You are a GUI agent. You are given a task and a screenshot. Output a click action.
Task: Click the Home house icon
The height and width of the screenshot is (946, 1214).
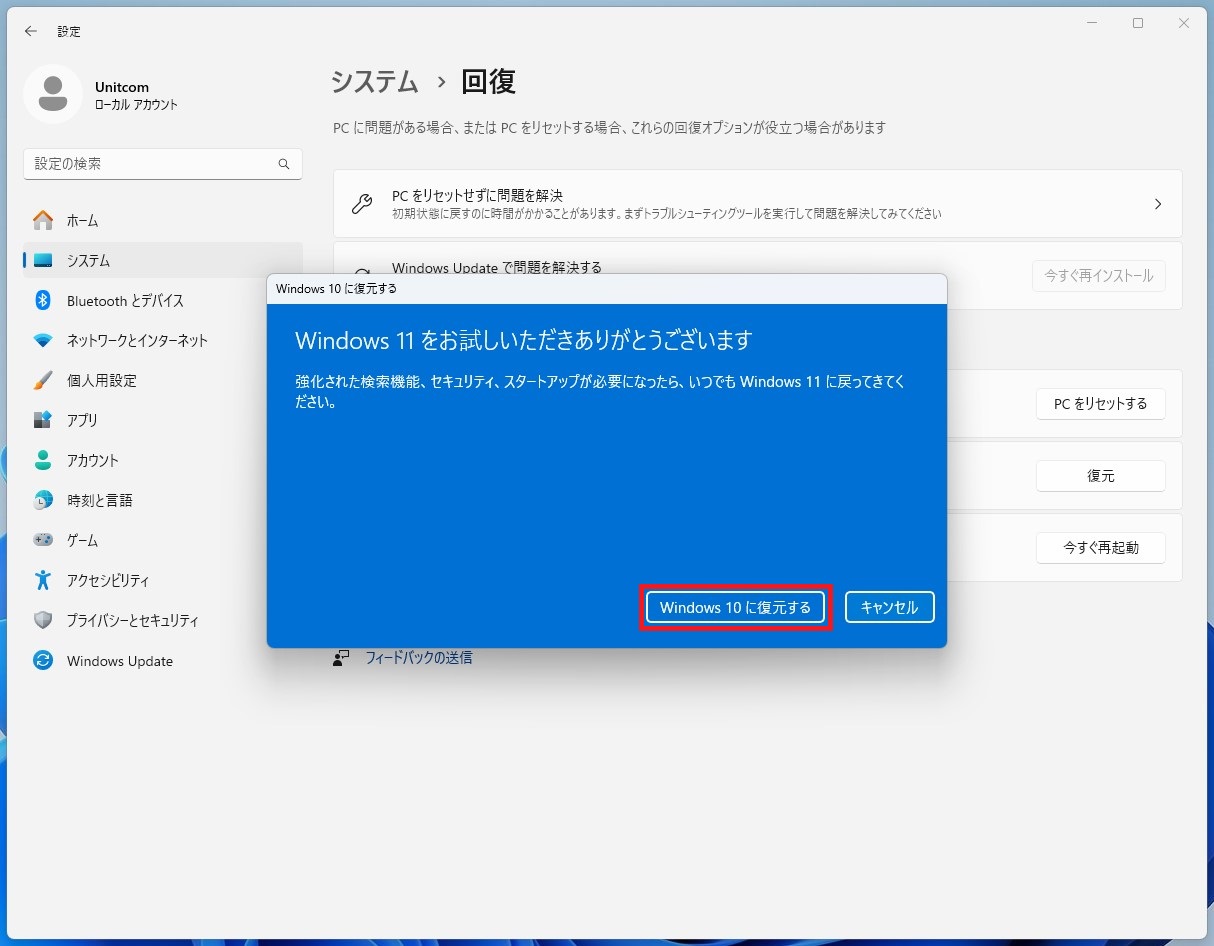click(43, 220)
